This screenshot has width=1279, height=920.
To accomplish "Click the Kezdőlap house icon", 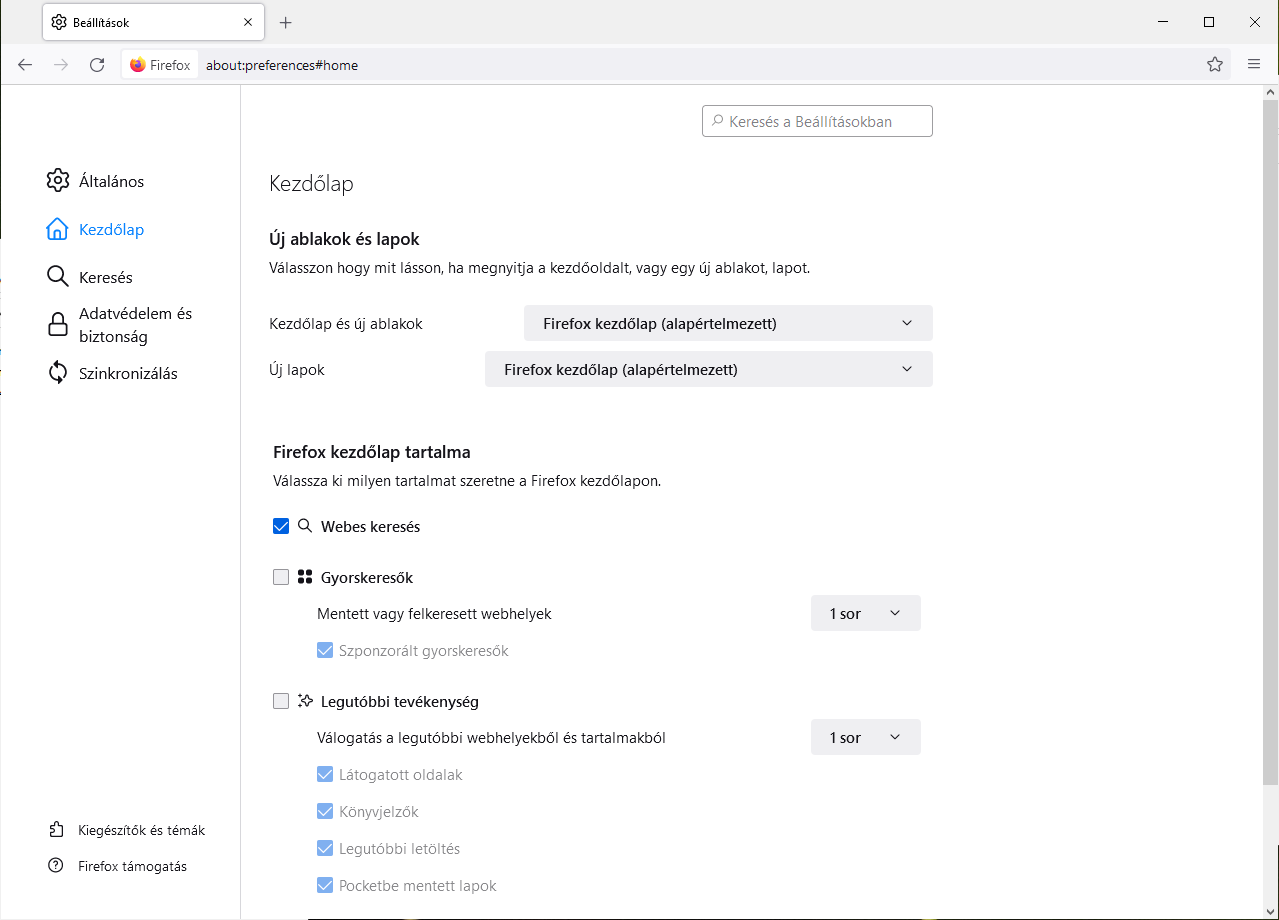I will click(58, 229).
